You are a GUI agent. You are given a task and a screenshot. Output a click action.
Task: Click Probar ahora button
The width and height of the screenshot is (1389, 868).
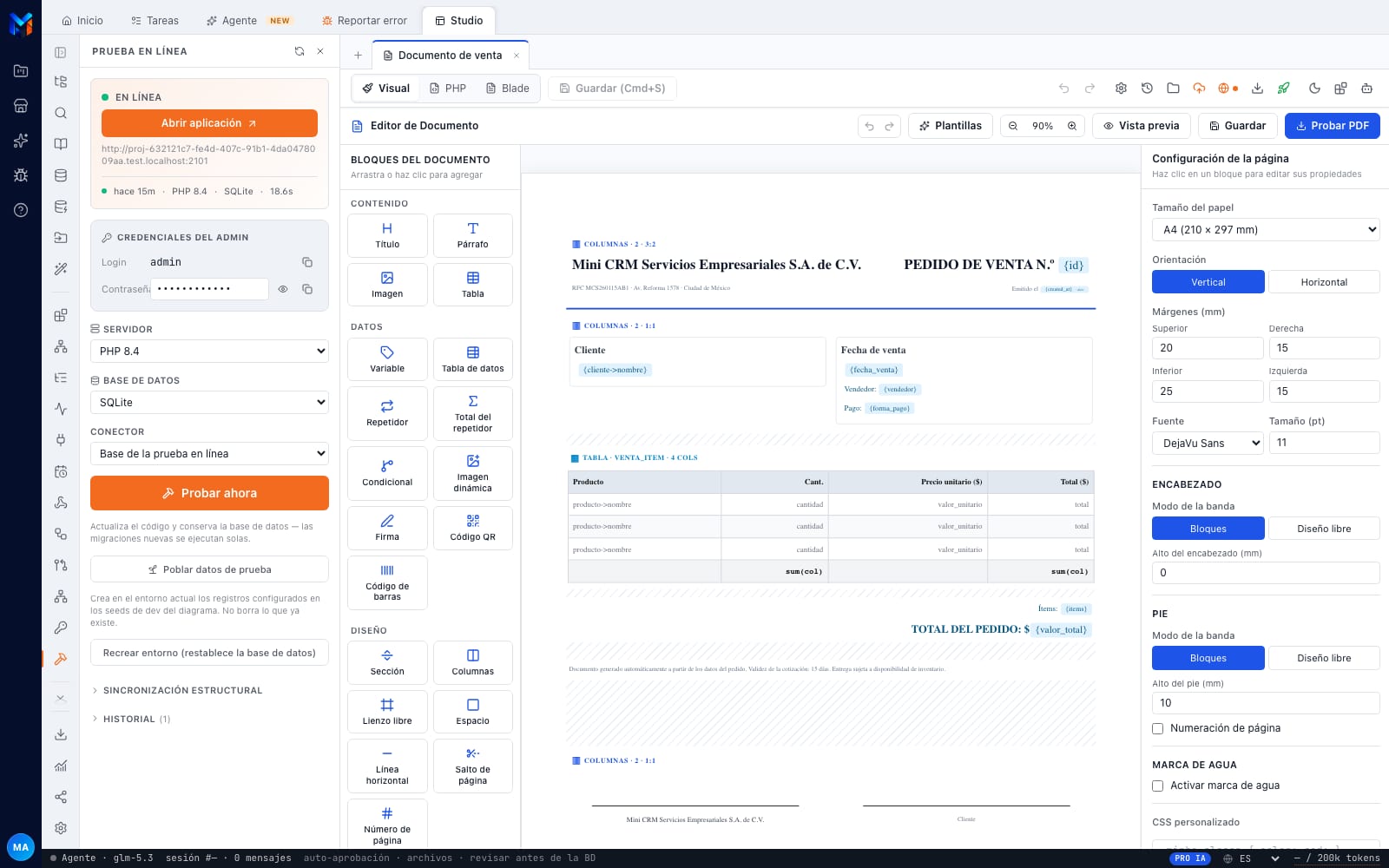209,493
